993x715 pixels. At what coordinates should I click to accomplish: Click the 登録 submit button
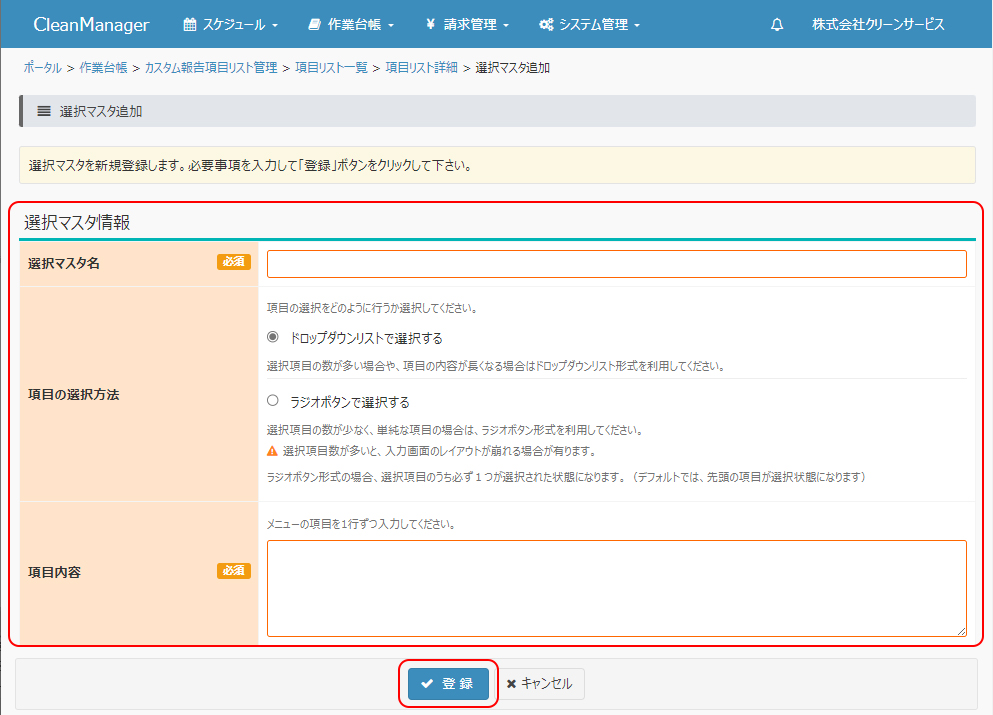pyautogui.click(x=448, y=684)
